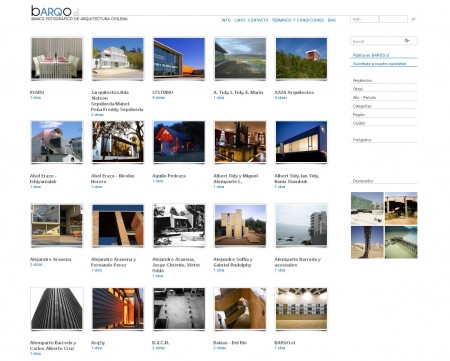
Task: Open the AATA Arquitectos thumbnail
Action: [x=301, y=59]
